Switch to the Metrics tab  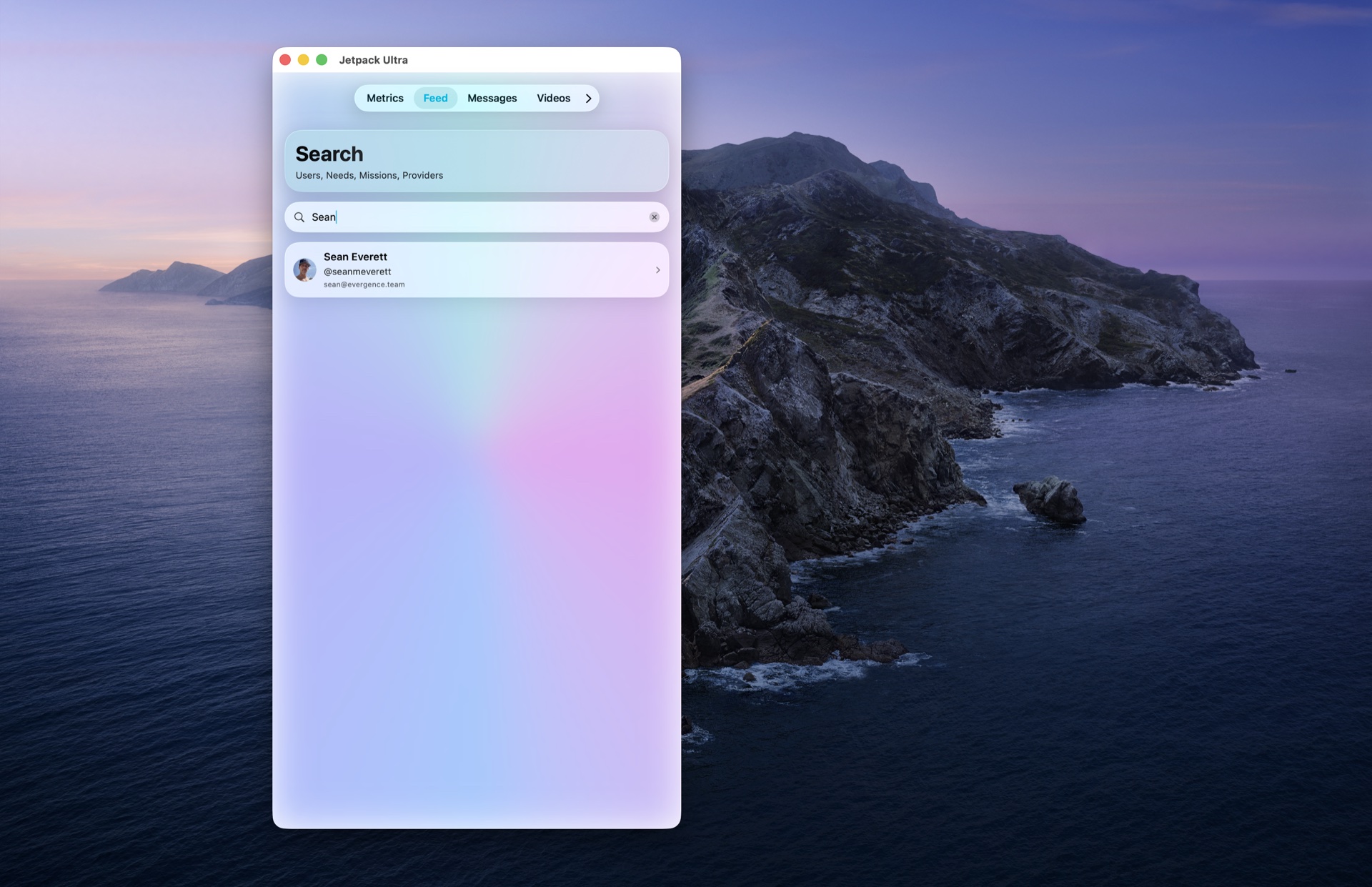tap(384, 98)
